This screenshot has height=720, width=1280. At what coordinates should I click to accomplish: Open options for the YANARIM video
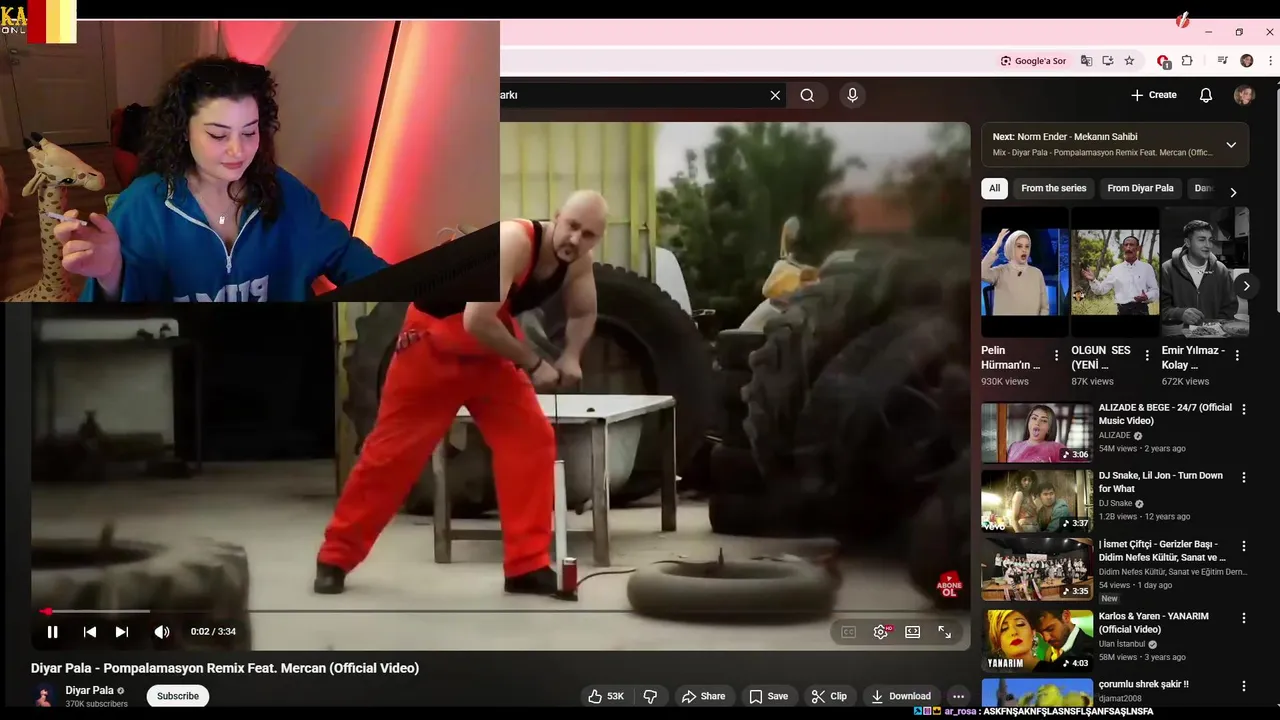point(1244,617)
